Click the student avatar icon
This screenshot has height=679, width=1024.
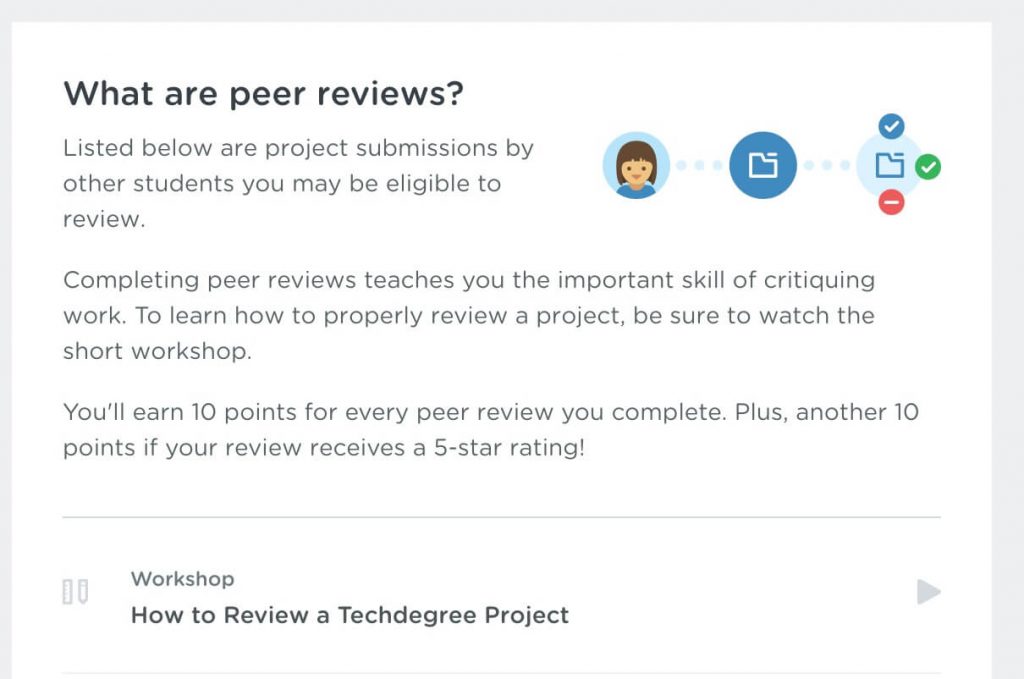pos(636,165)
